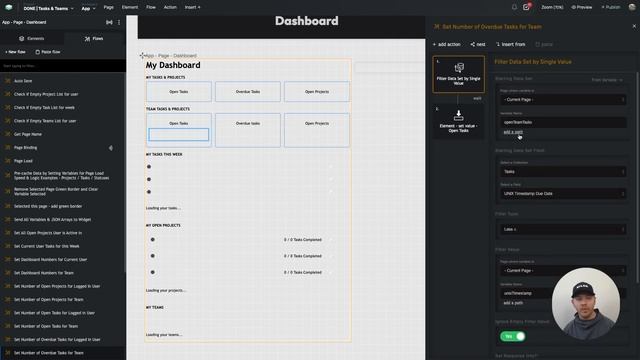
Task: Open the App dropdown in top bar
Action: pyautogui.click(x=88, y=8)
